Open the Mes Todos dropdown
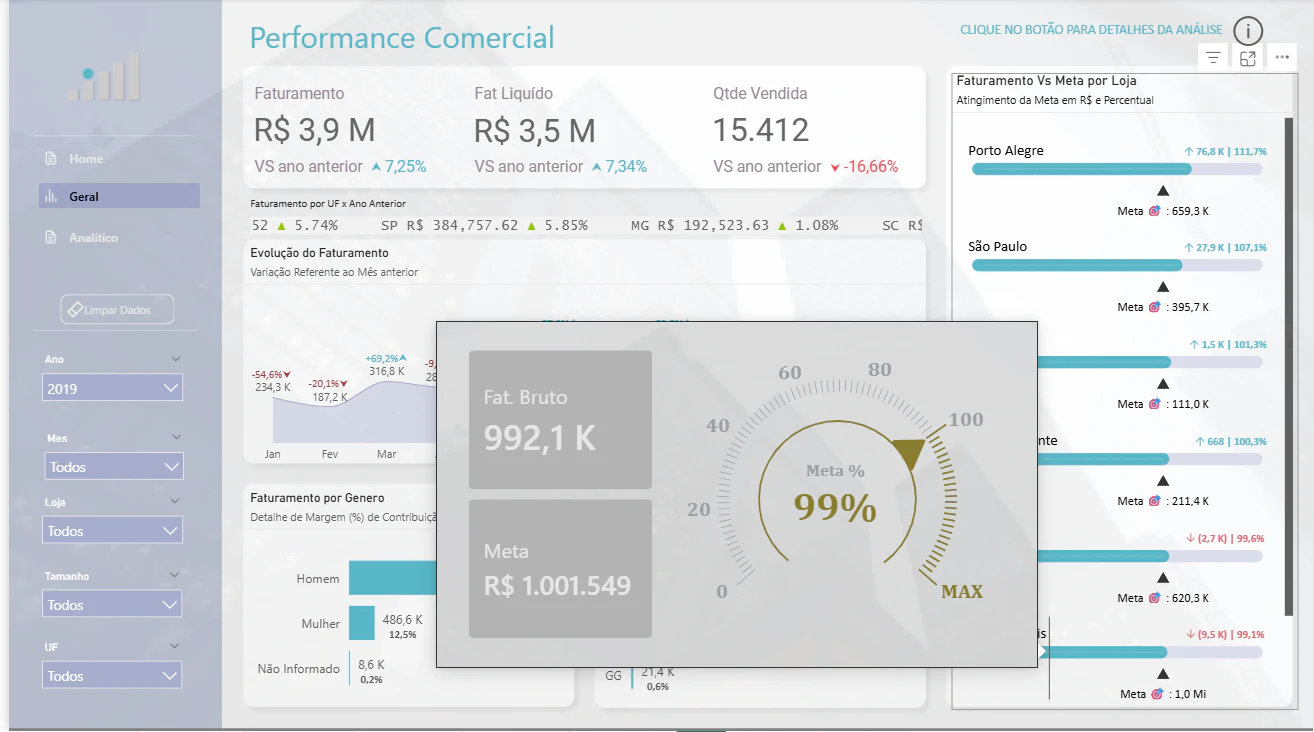Viewport: 1314px width, 732px height. click(113, 466)
